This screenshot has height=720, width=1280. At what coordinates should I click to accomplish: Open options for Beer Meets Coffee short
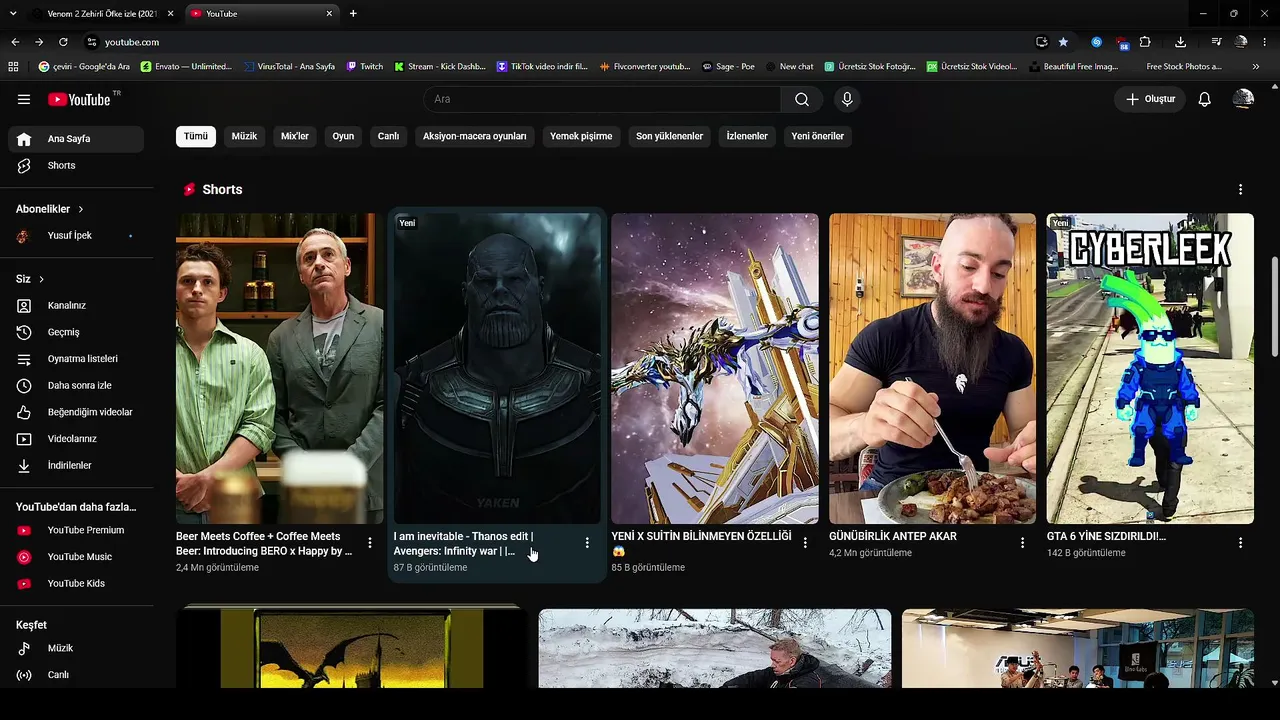370,543
